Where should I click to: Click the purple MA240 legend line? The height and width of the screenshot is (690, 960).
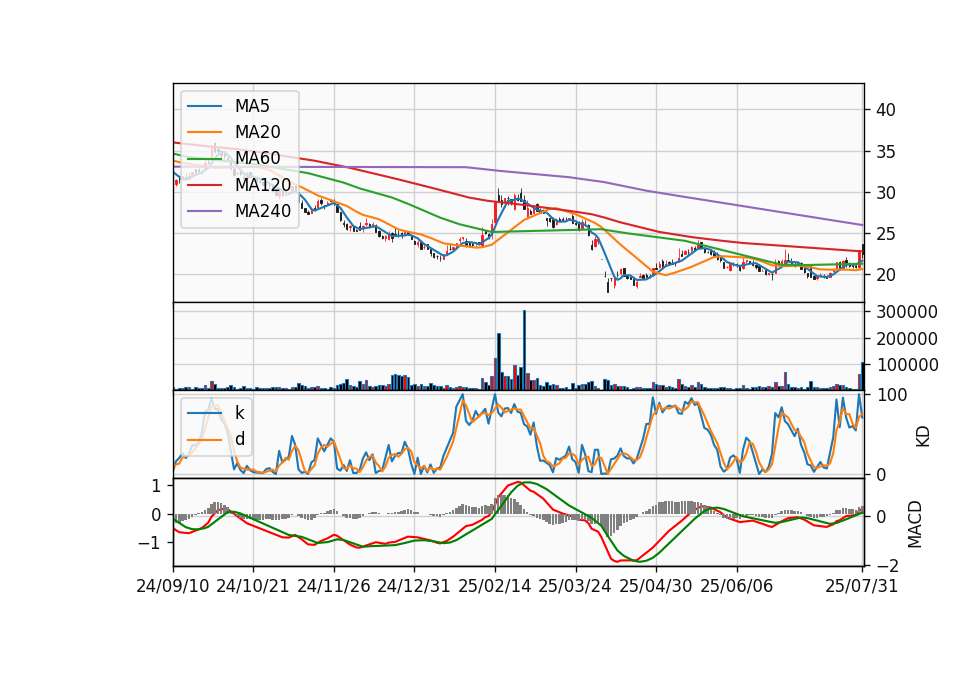coord(204,211)
